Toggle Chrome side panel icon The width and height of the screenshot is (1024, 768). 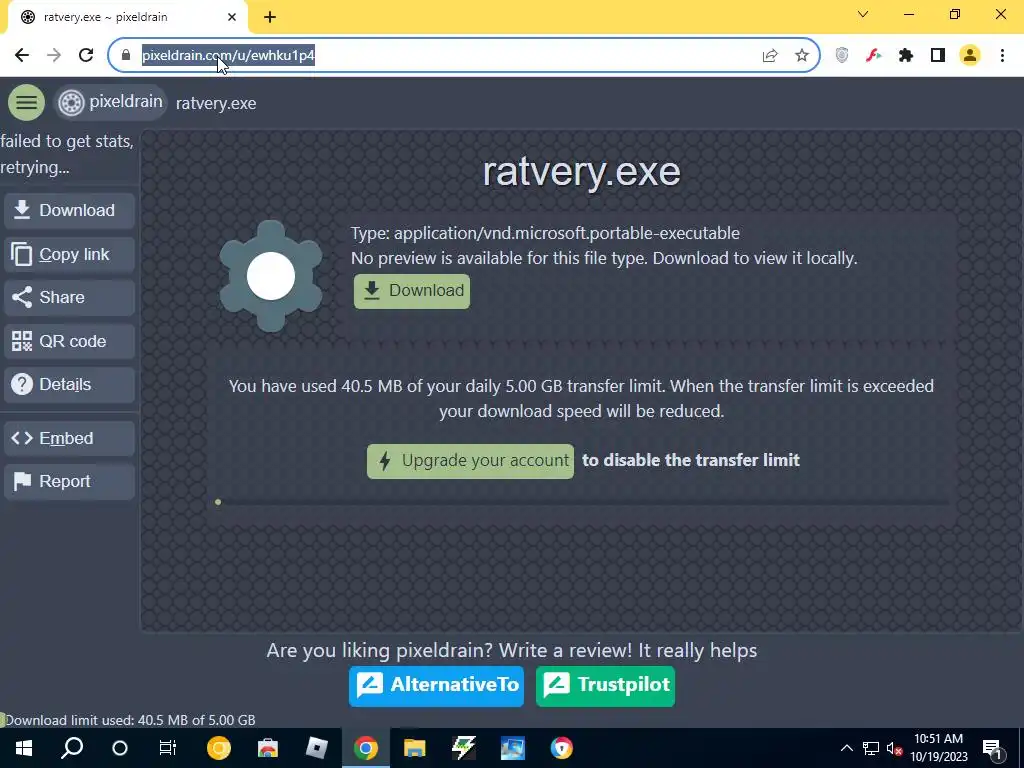(938, 56)
